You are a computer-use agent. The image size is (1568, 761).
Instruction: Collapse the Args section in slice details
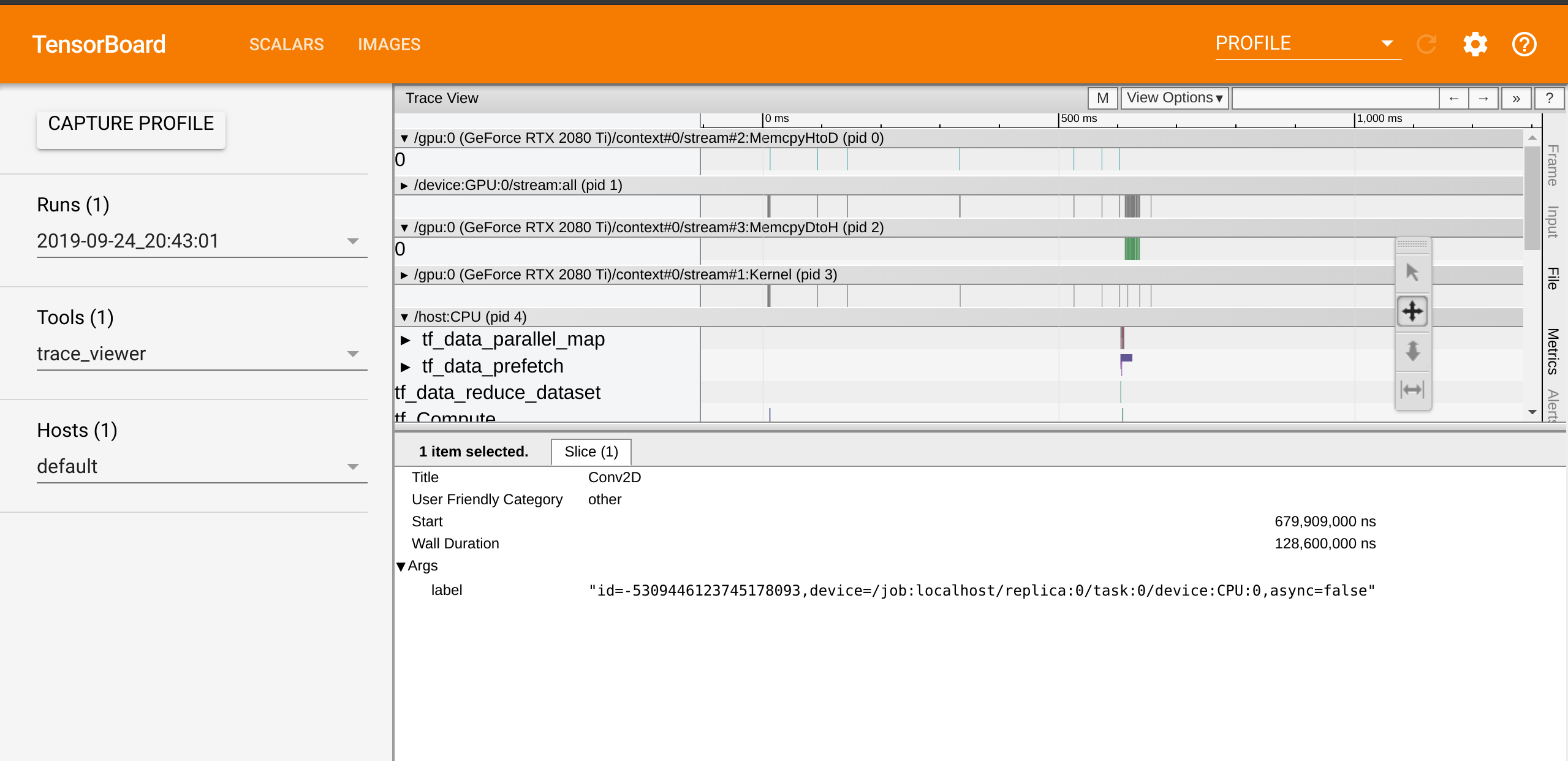pyautogui.click(x=401, y=566)
